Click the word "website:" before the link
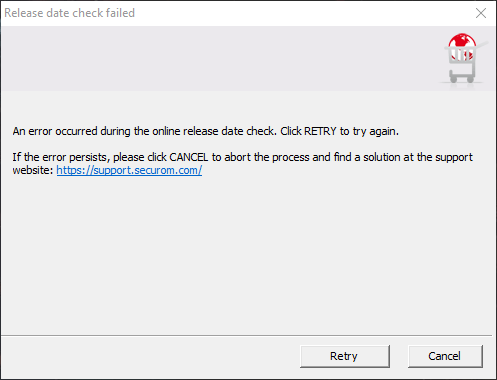The width and height of the screenshot is (497, 380). (33, 170)
